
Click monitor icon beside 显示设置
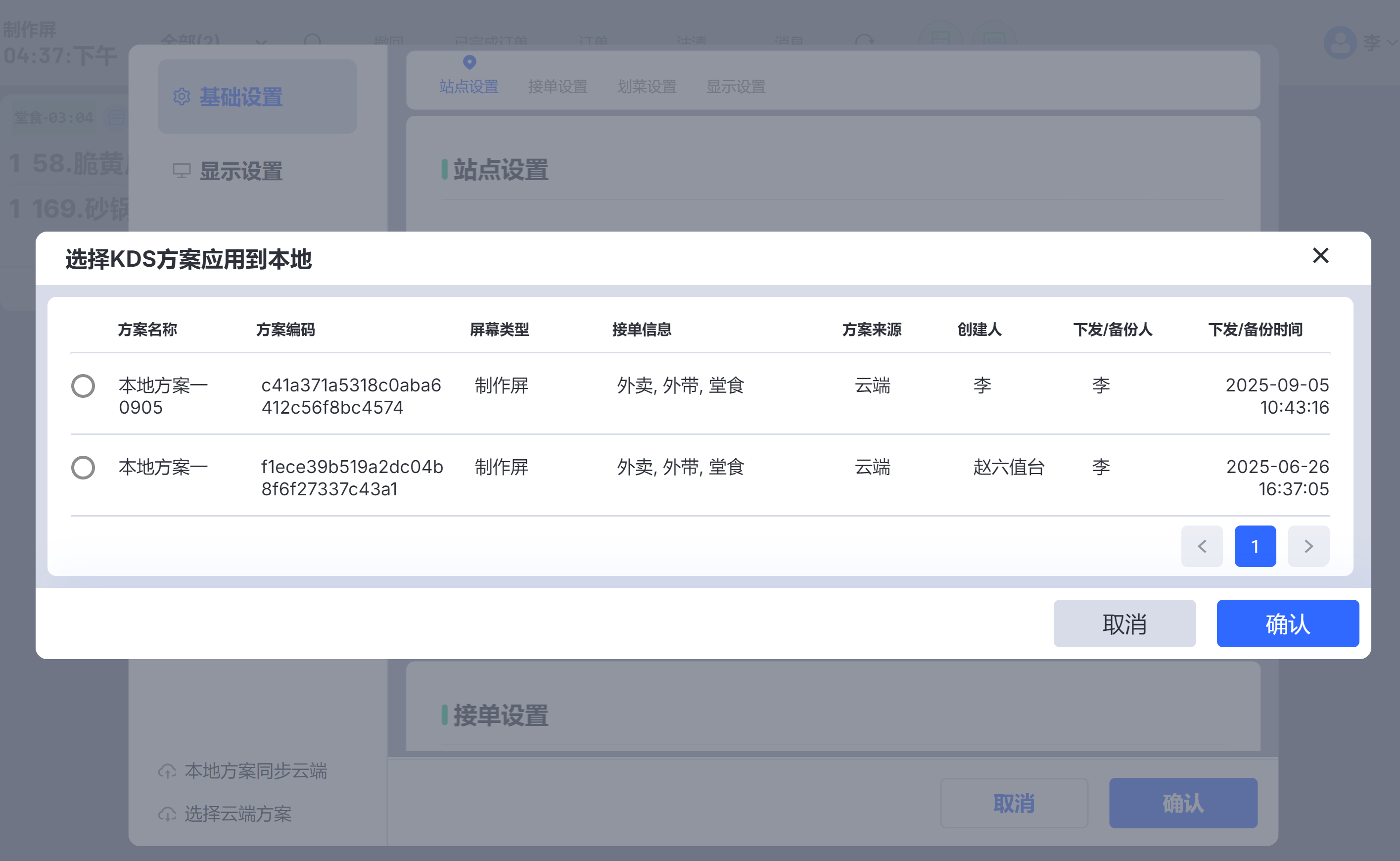pyautogui.click(x=182, y=171)
